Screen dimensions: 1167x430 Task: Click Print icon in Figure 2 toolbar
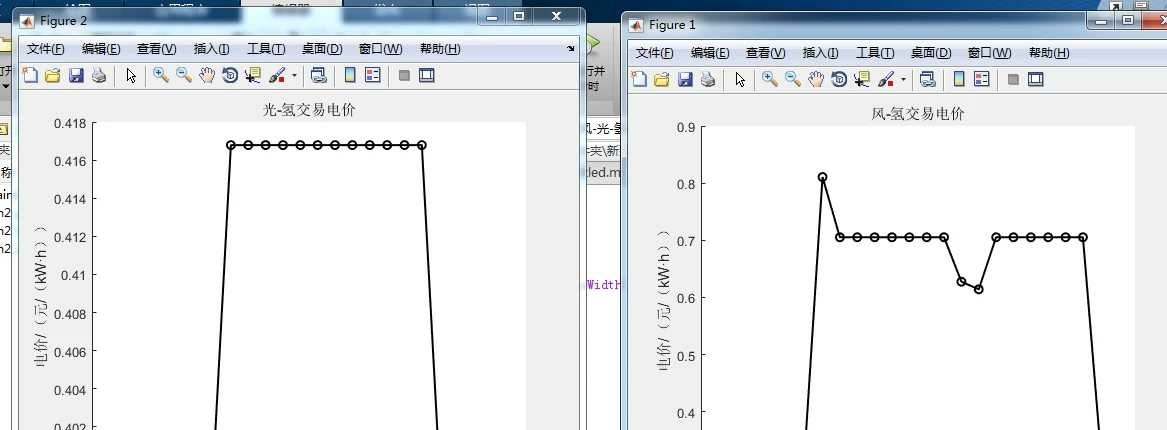[99, 75]
